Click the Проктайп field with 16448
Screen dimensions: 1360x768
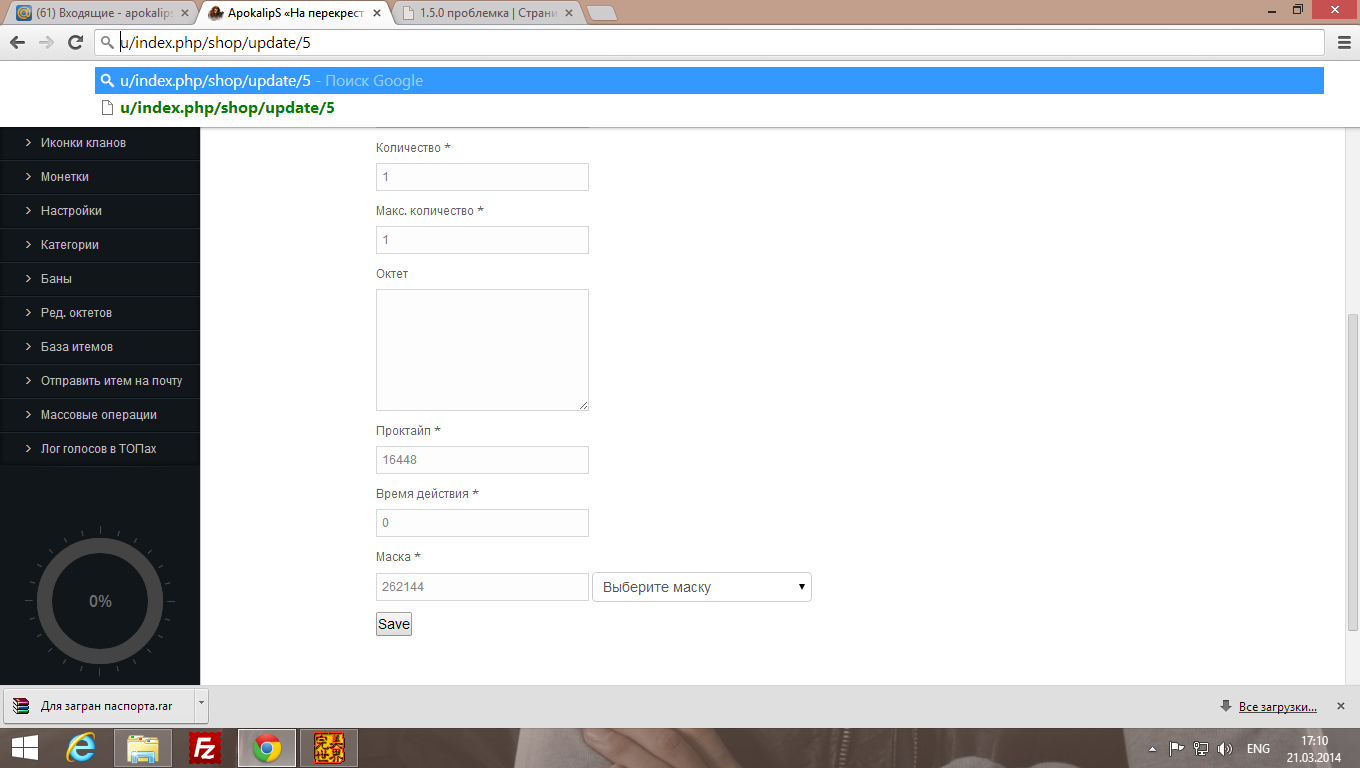point(482,460)
